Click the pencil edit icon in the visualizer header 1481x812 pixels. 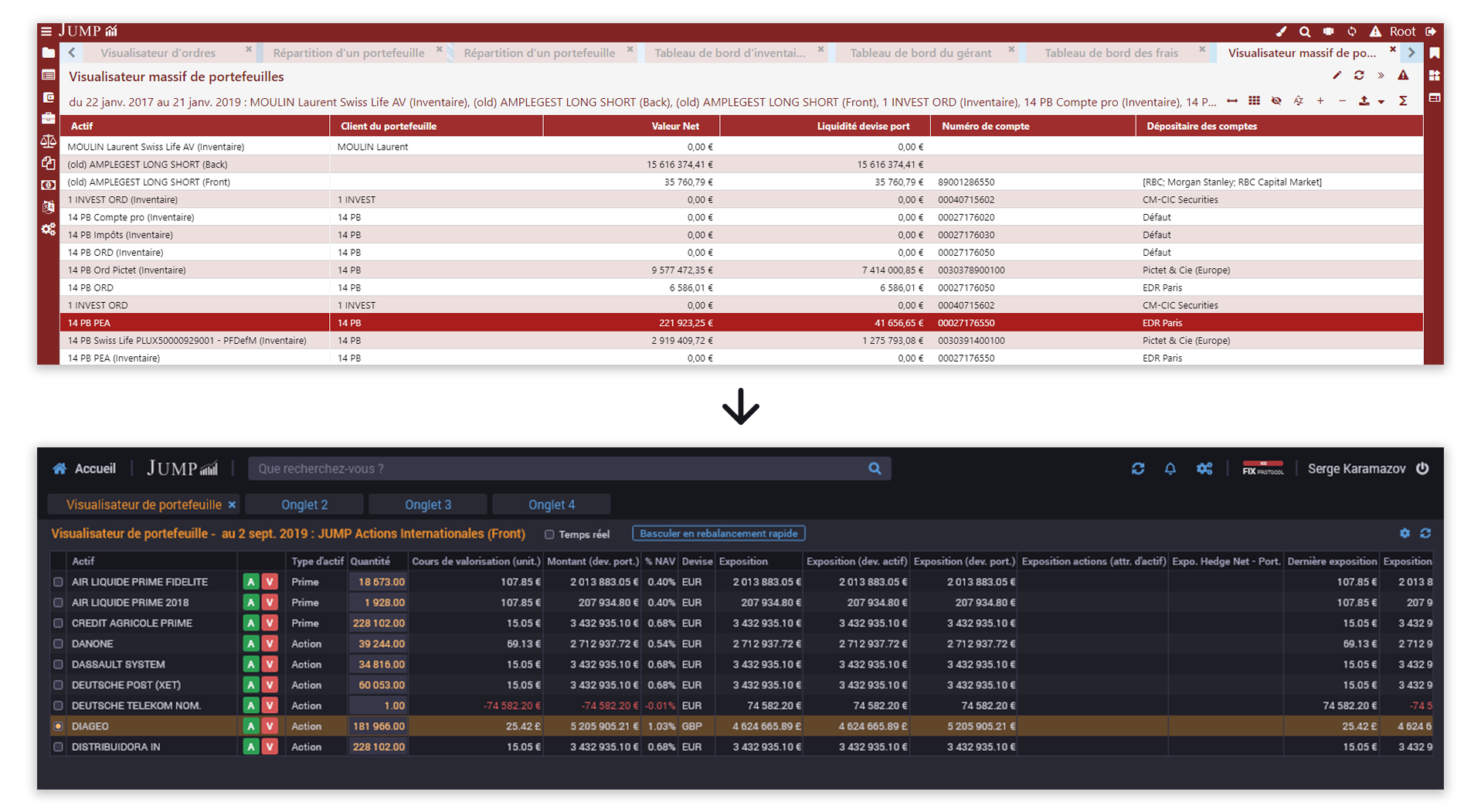(x=1337, y=75)
